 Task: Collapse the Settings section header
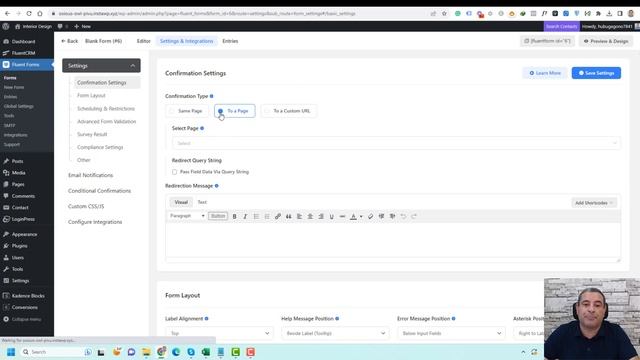[101, 66]
